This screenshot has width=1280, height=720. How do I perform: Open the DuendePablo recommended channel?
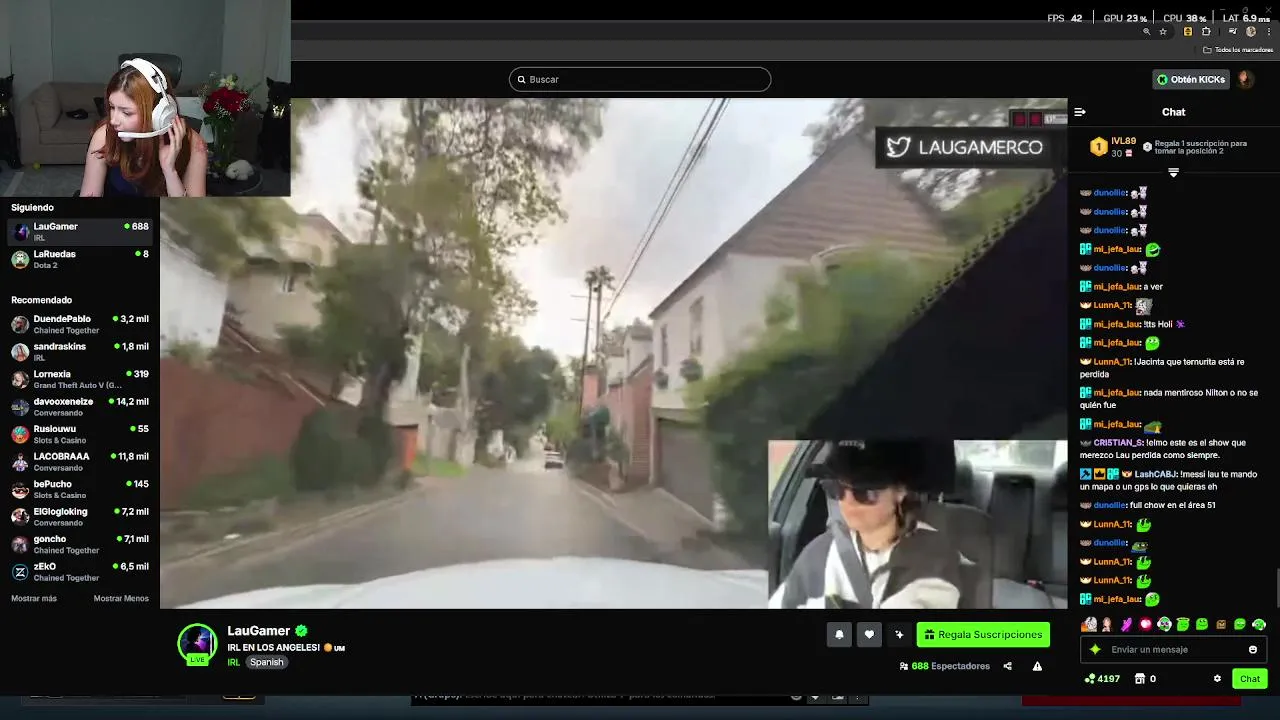[80, 324]
